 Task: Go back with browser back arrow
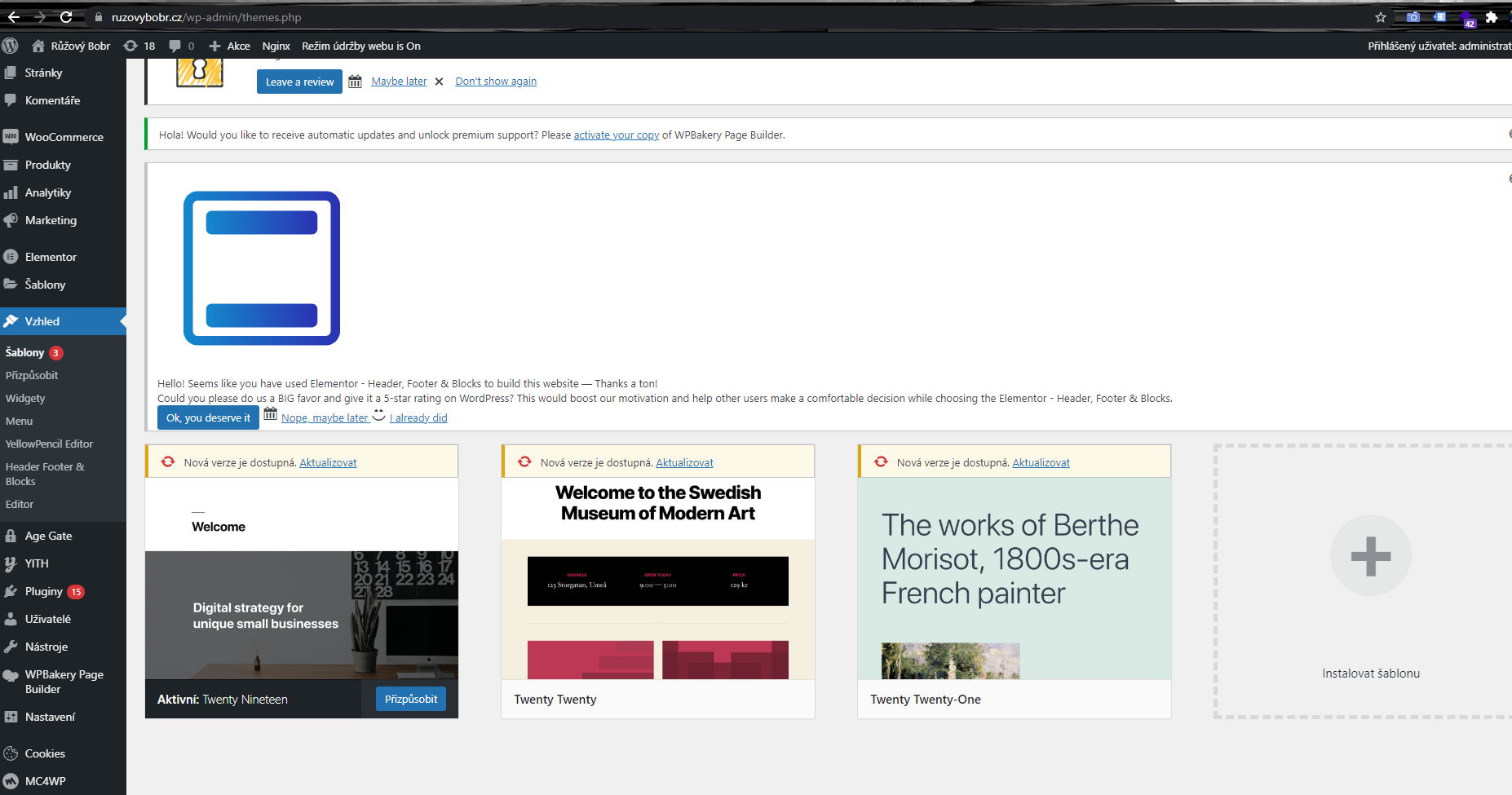(14, 17)
